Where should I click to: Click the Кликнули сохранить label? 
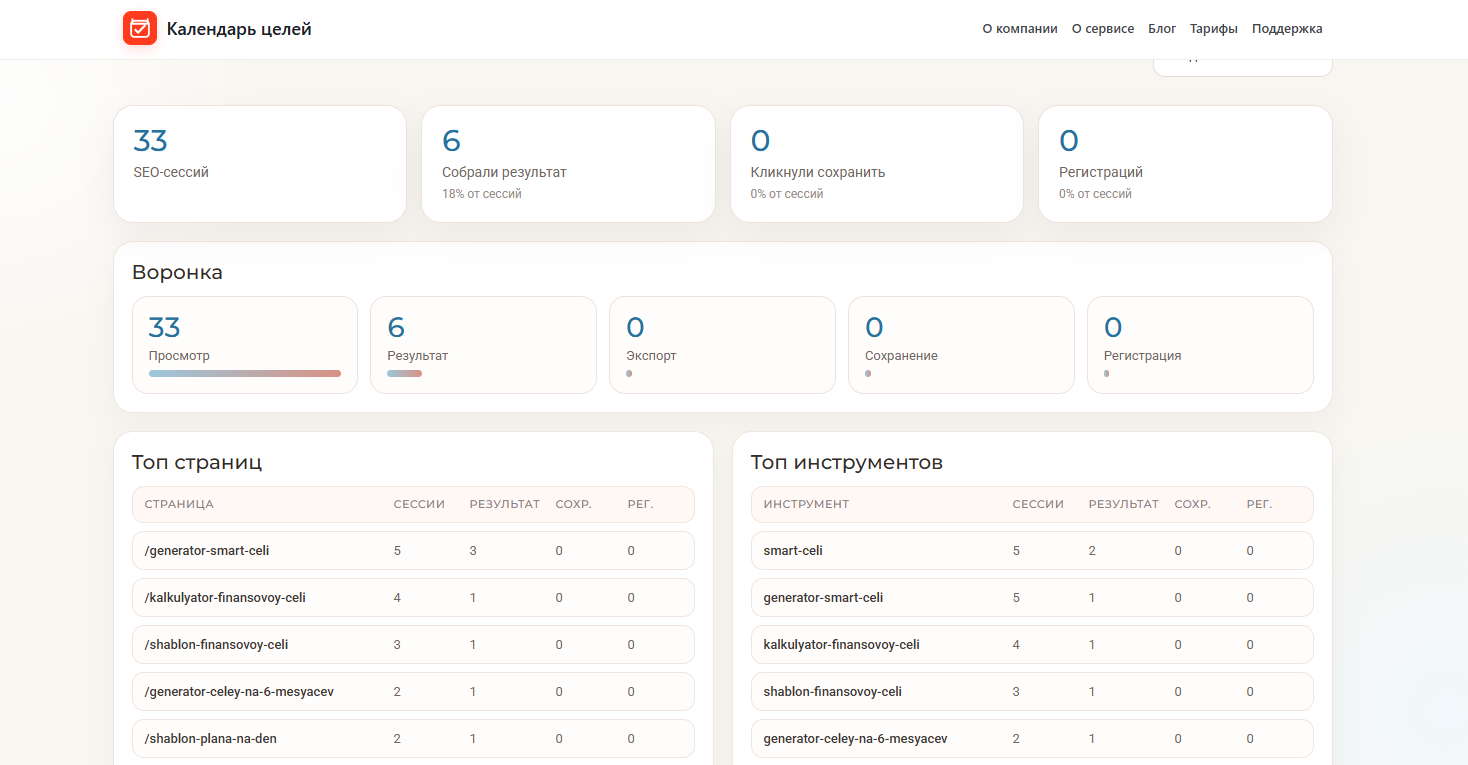tap(818, 172)
